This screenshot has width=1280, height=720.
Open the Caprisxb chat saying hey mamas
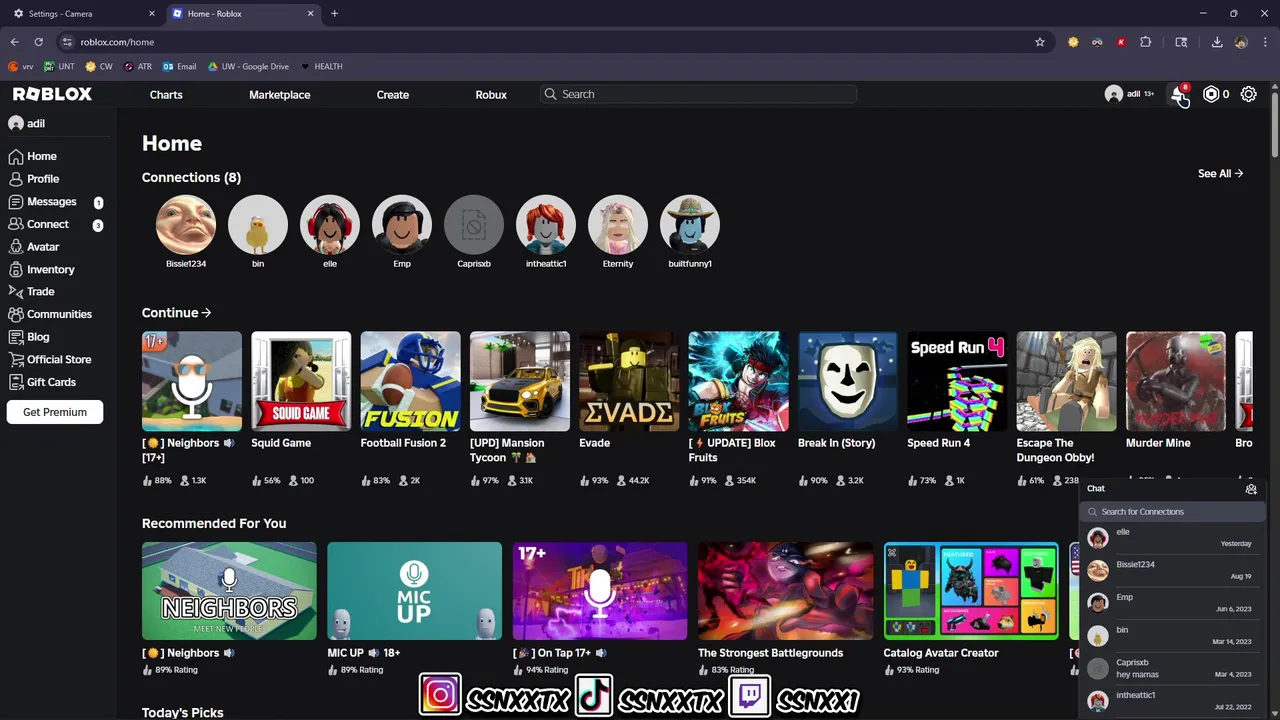click(x=1172, y=668)
